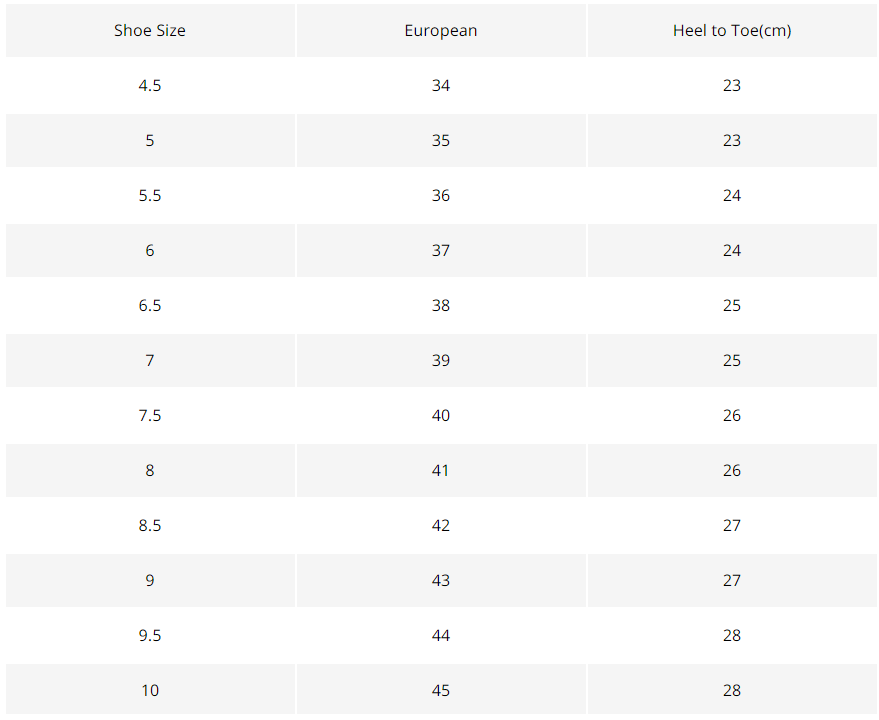This screenshot has height=720, width=879.
Task: Click shoe size 7.5 cell
Action: pyautogui.click(x=150, y=415)
